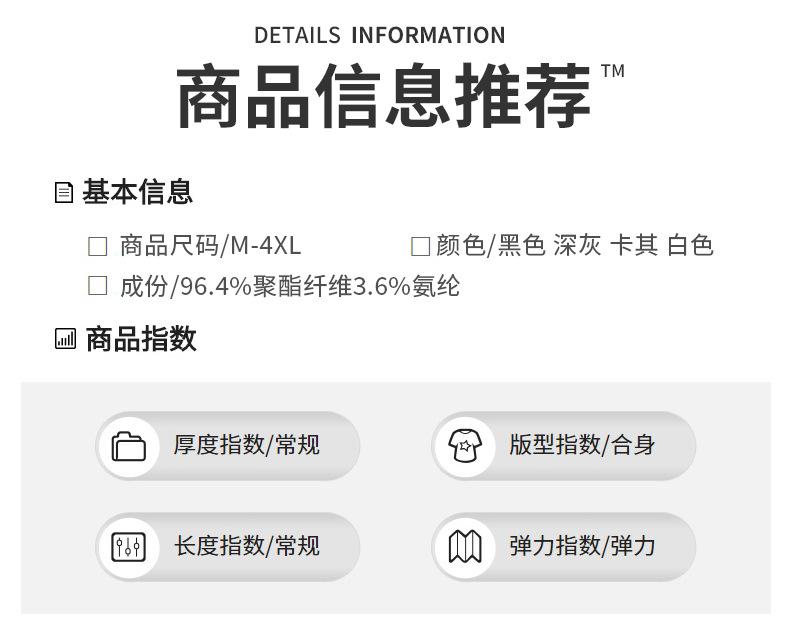Viewport: 790px width, 644px height.
Task: Click the DETAILS INFORMATION subtitle text
Action: pos(379,35)
